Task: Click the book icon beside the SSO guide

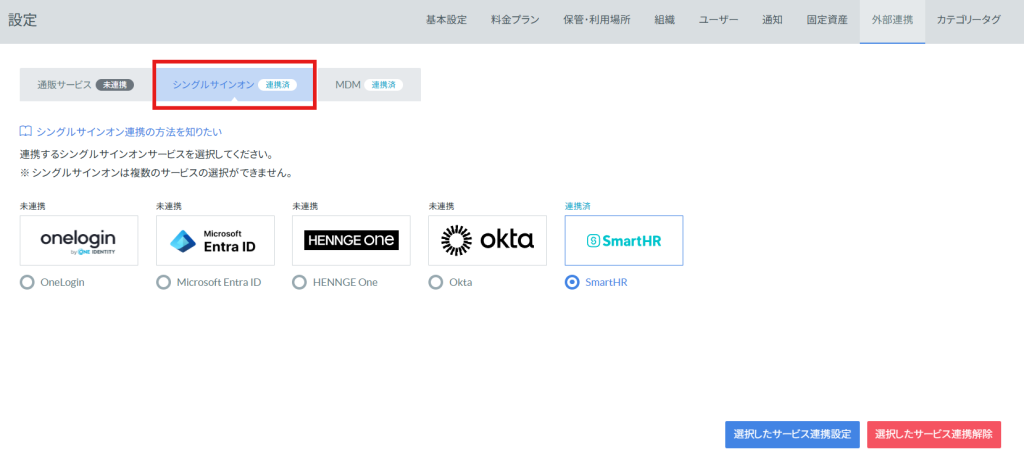Action: (26, 132)
